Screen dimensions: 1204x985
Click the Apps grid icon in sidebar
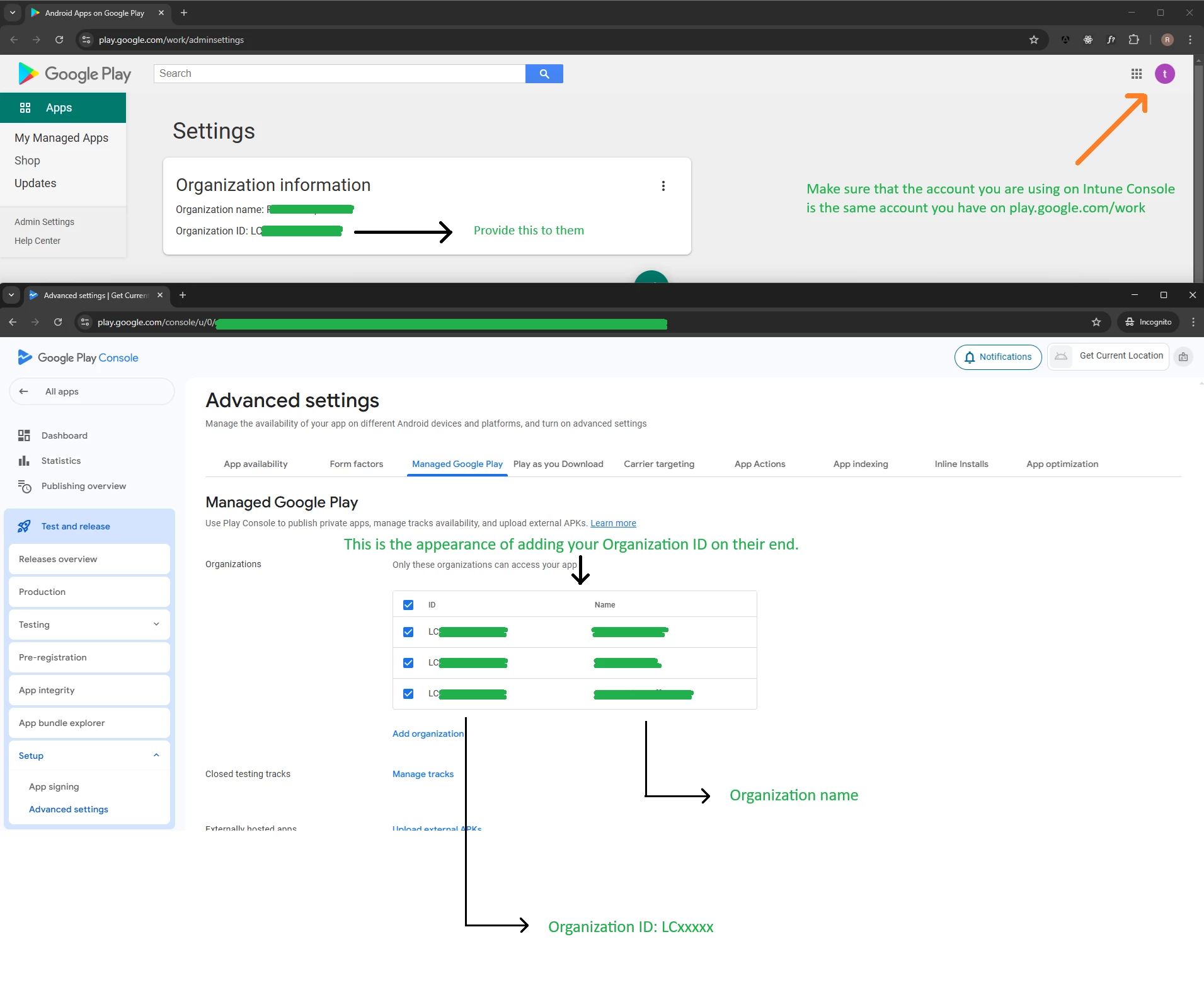coord(25,108)
